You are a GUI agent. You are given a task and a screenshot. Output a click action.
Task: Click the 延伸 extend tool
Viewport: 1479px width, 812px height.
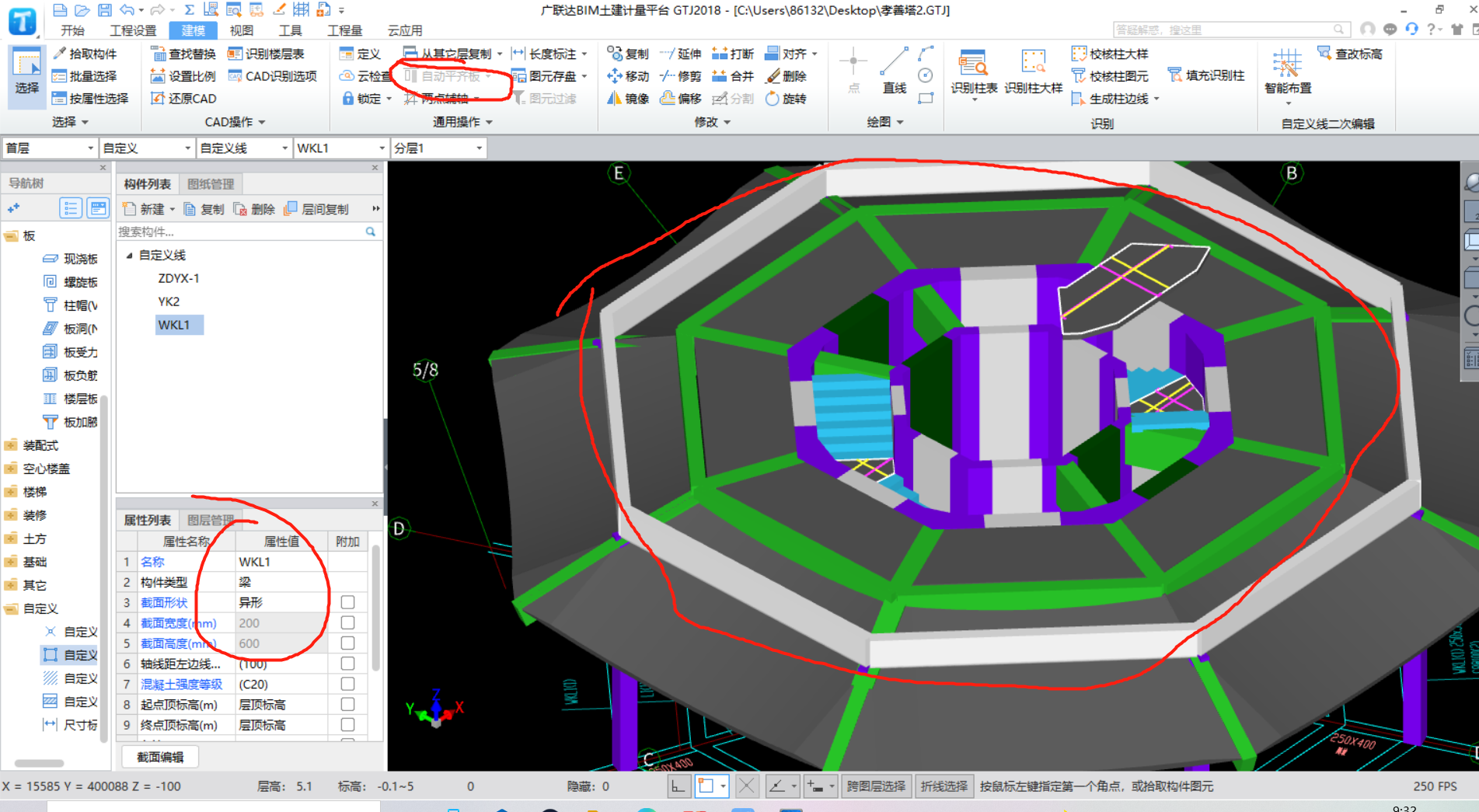coord(681,54)
